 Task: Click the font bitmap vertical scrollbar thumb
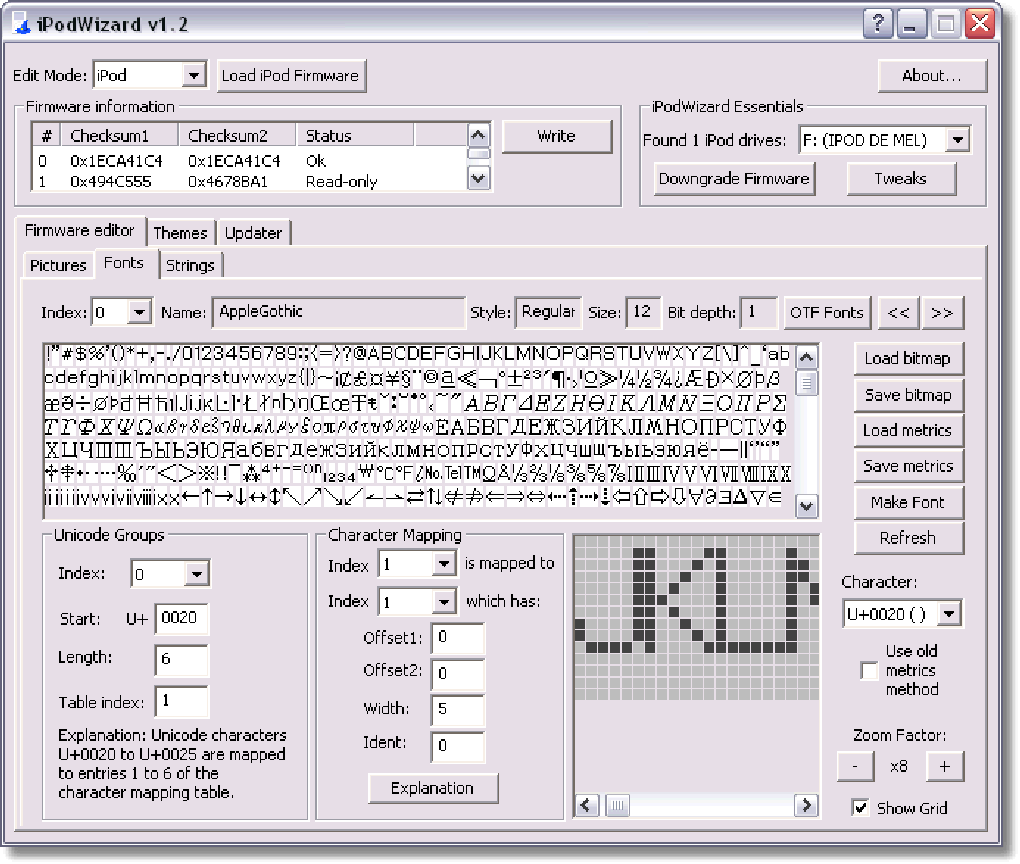click(807, 383)
